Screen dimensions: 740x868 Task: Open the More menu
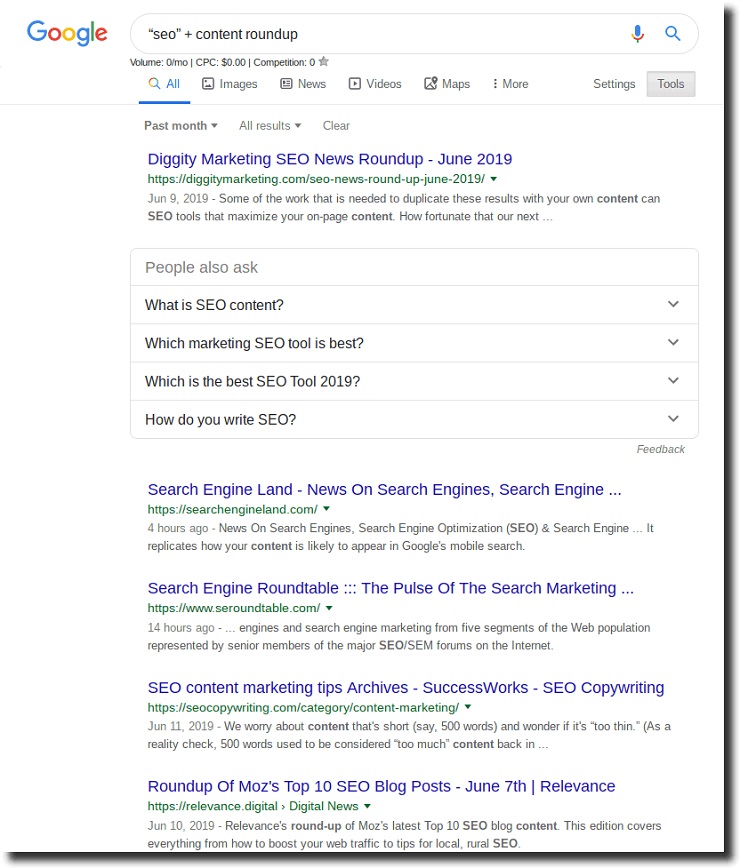pos(510,84)
